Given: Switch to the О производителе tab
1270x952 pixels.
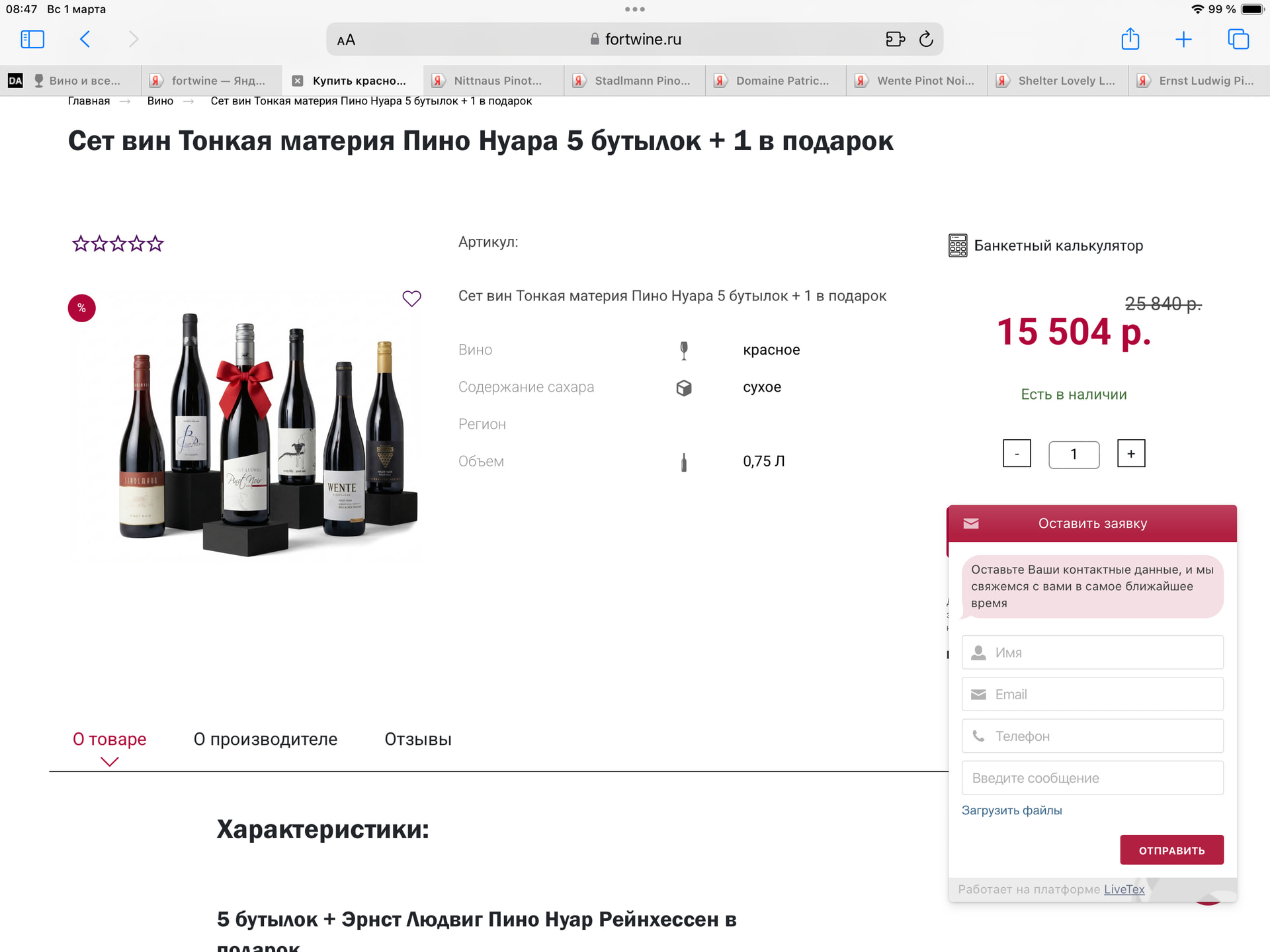Looking at the screenshot, I should click(265, 739).
